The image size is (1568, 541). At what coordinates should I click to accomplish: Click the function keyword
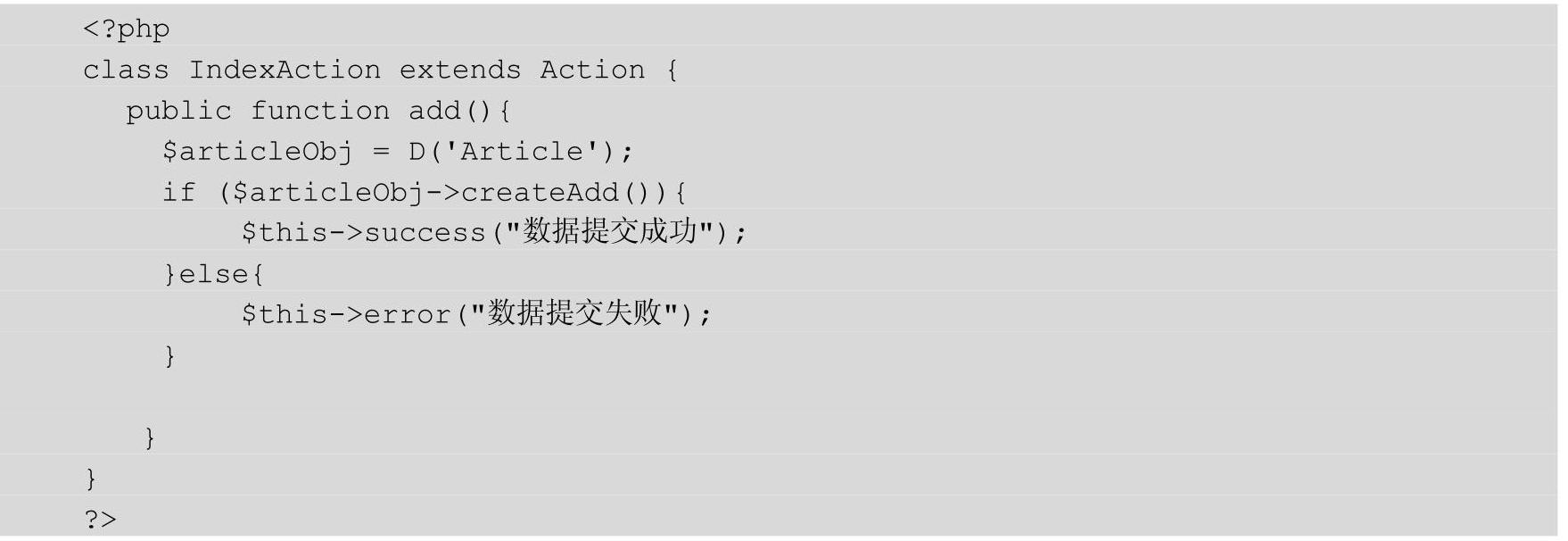pyautogui.click(x=319, y=111)
